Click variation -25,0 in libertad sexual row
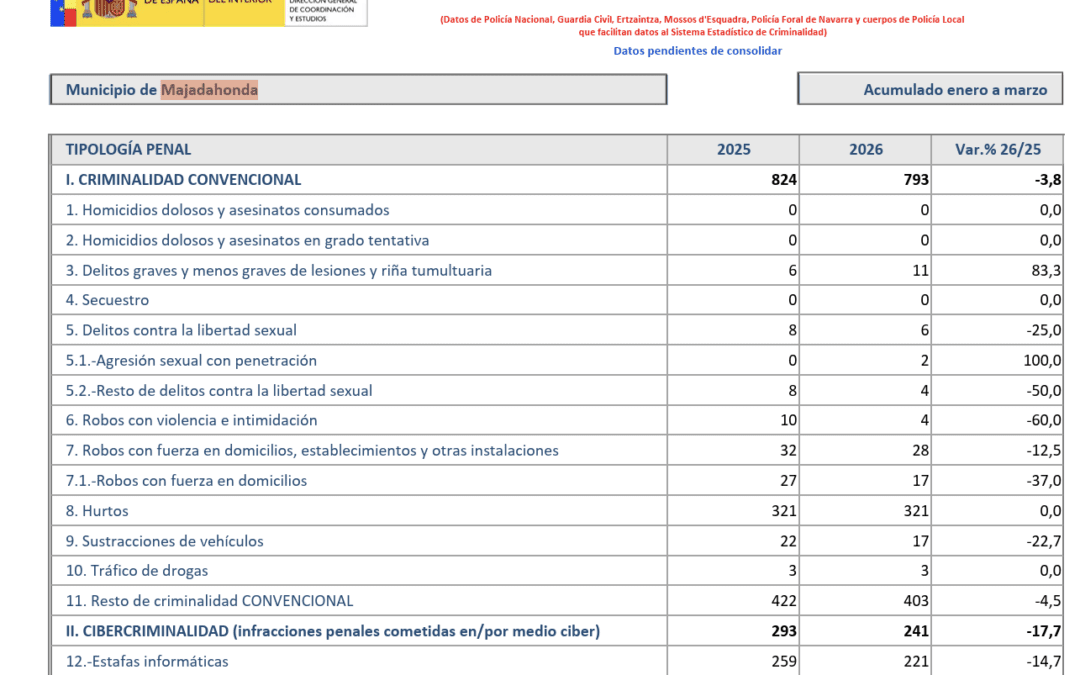1080x675 pixels. [1044, 331]
